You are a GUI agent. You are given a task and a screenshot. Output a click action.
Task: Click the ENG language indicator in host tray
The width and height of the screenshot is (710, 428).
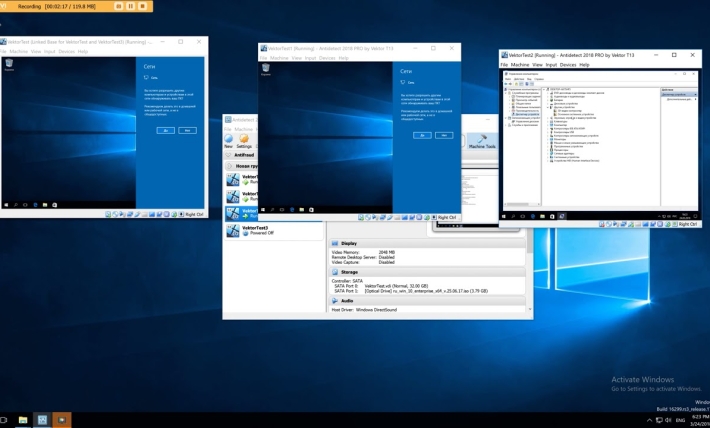pos(680,420)
